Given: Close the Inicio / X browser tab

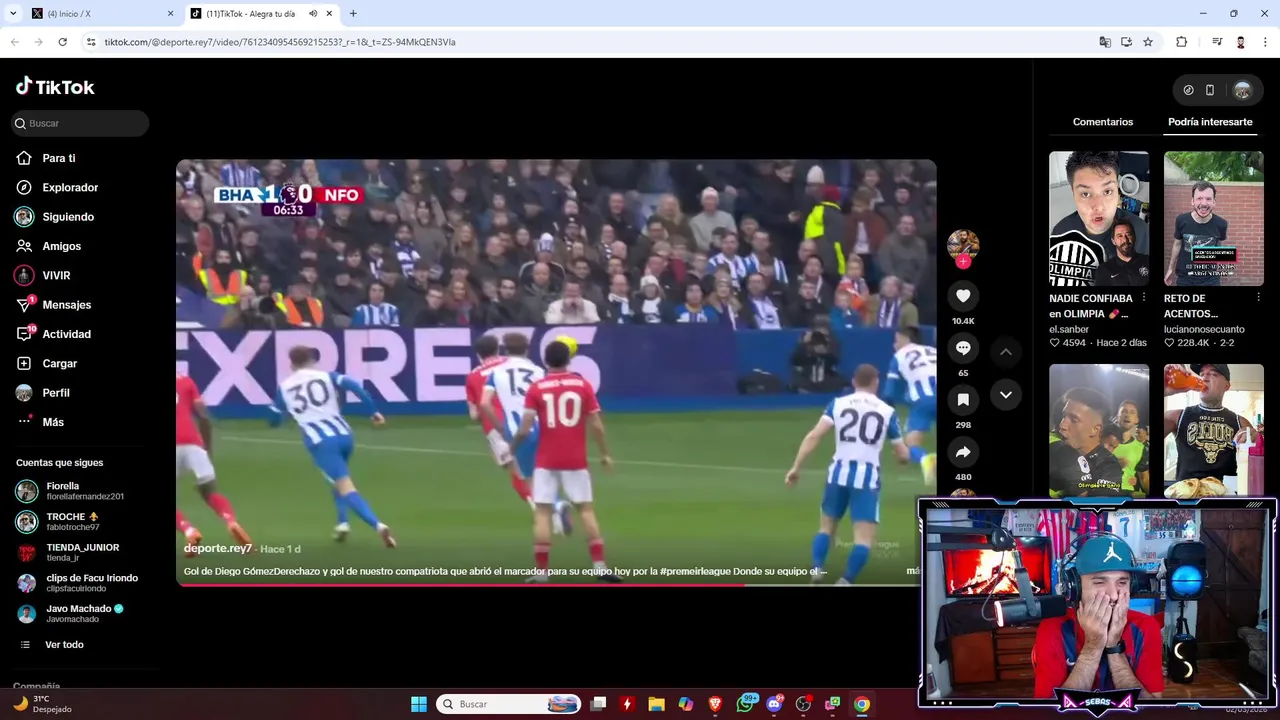Looking at the screenshot, I should pyautogui.click(x=170, y=14).
